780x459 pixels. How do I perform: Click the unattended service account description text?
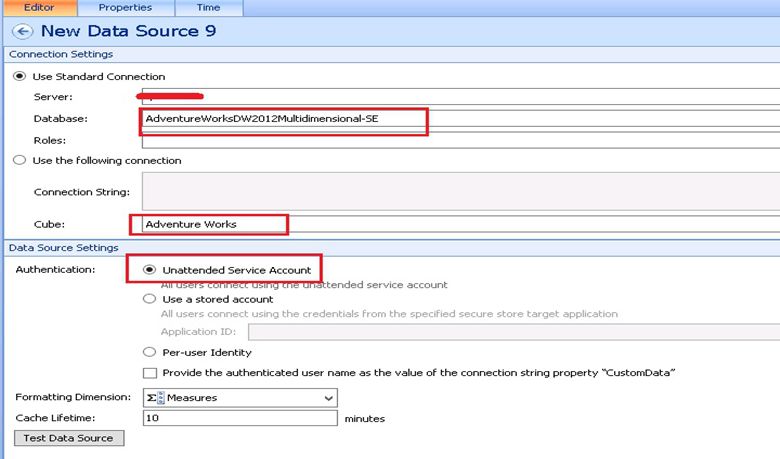coord(304,285)
